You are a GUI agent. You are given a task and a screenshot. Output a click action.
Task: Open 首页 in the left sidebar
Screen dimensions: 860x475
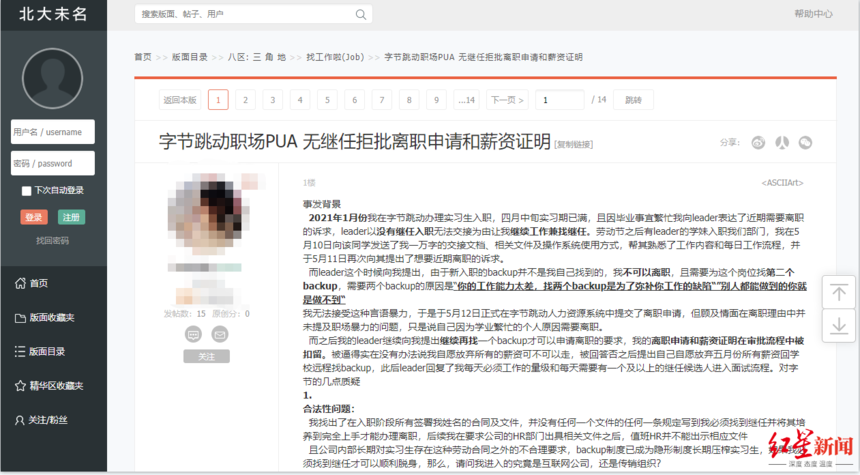[x=32, y=283]
